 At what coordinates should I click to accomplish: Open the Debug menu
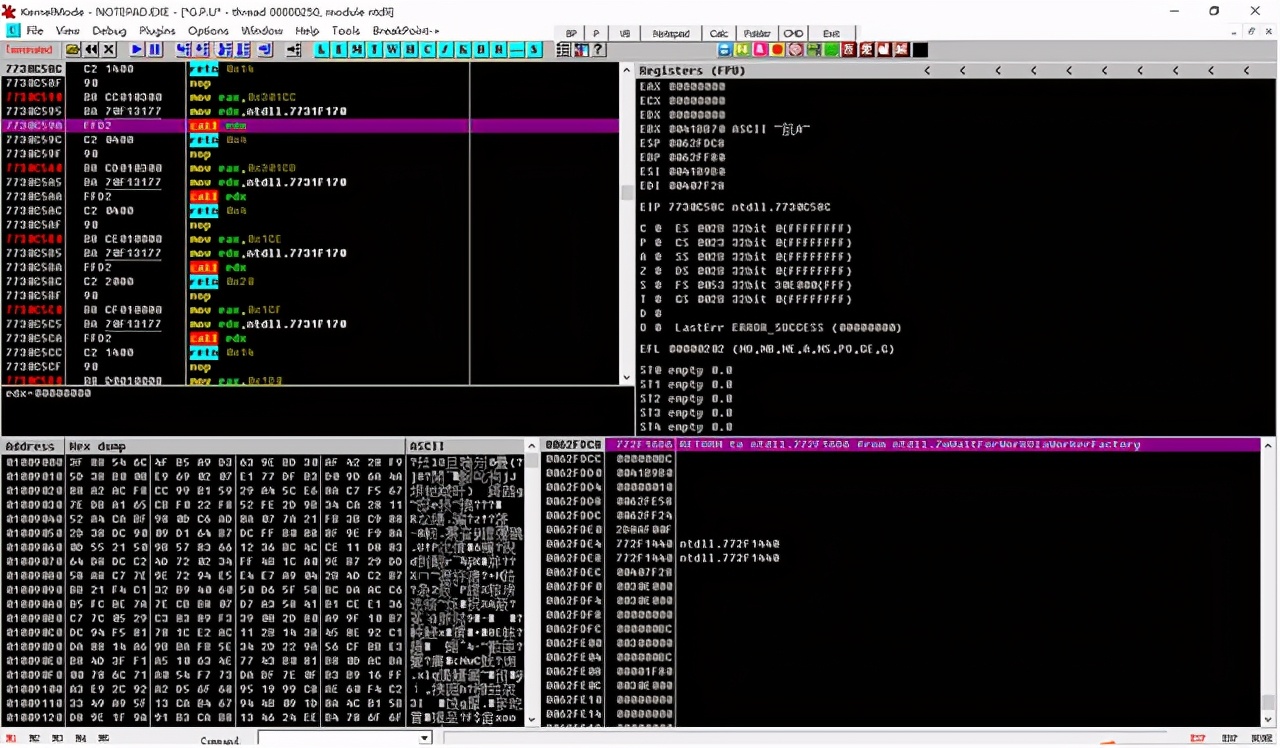click(x=109, y=31)
